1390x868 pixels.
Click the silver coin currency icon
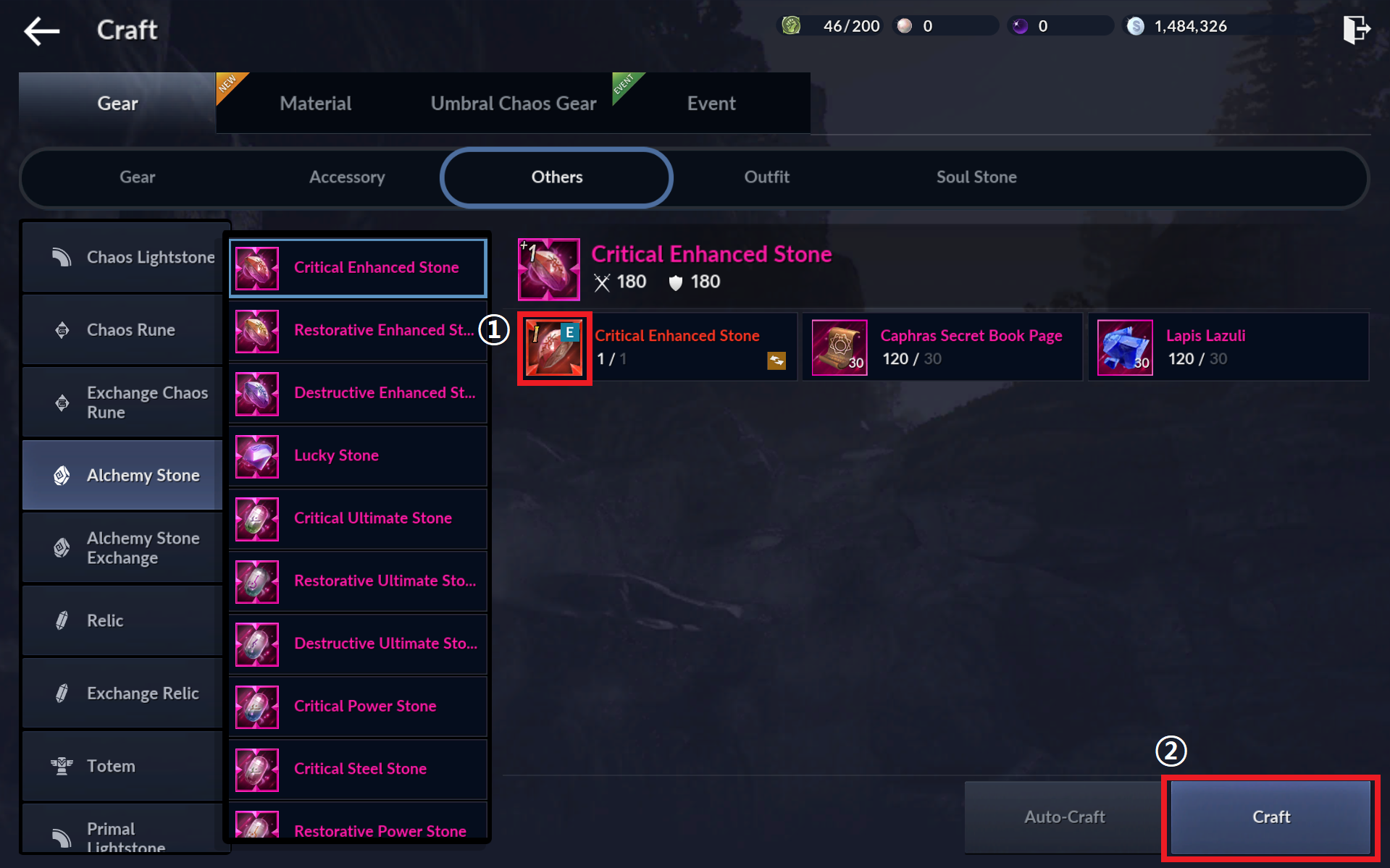(1136, 26)
